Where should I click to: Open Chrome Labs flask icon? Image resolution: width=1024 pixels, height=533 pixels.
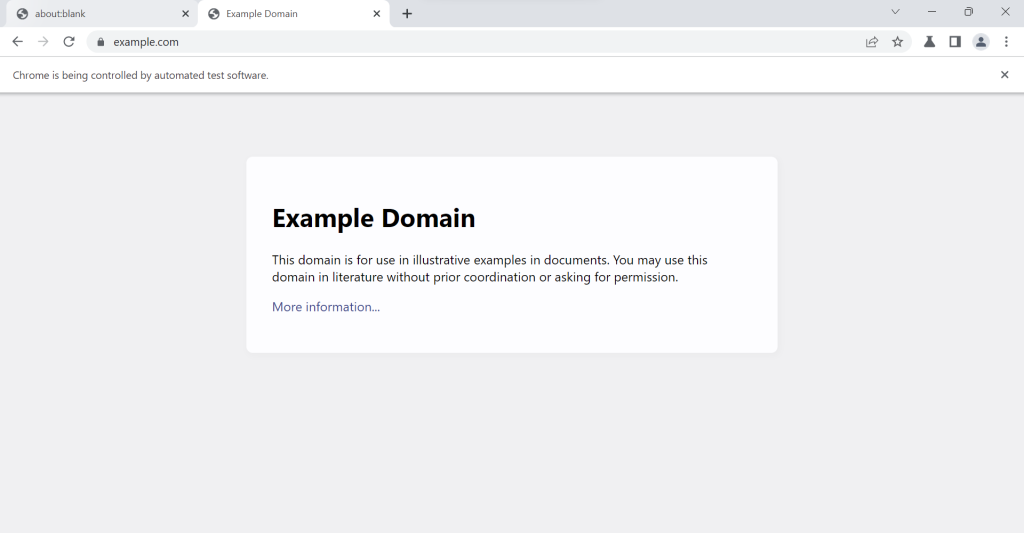tap(929, 42)
